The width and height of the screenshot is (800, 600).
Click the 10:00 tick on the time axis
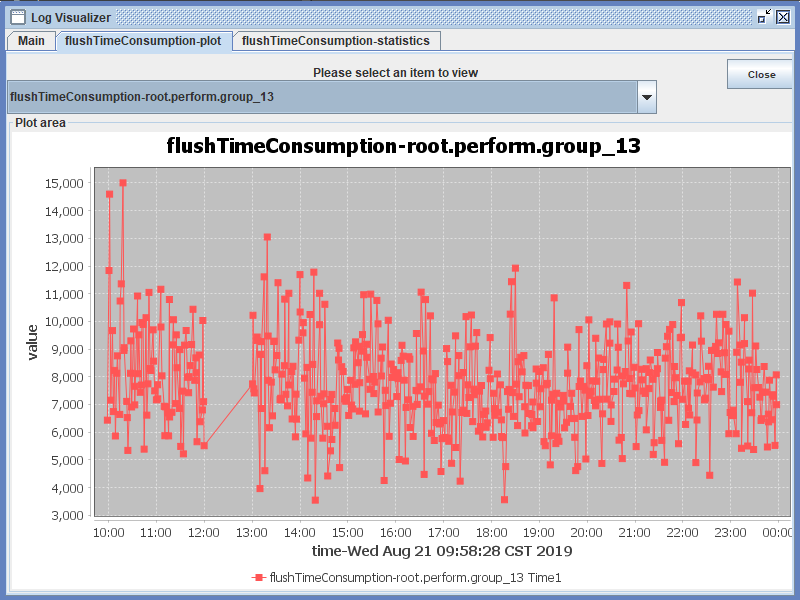point(108,532)
